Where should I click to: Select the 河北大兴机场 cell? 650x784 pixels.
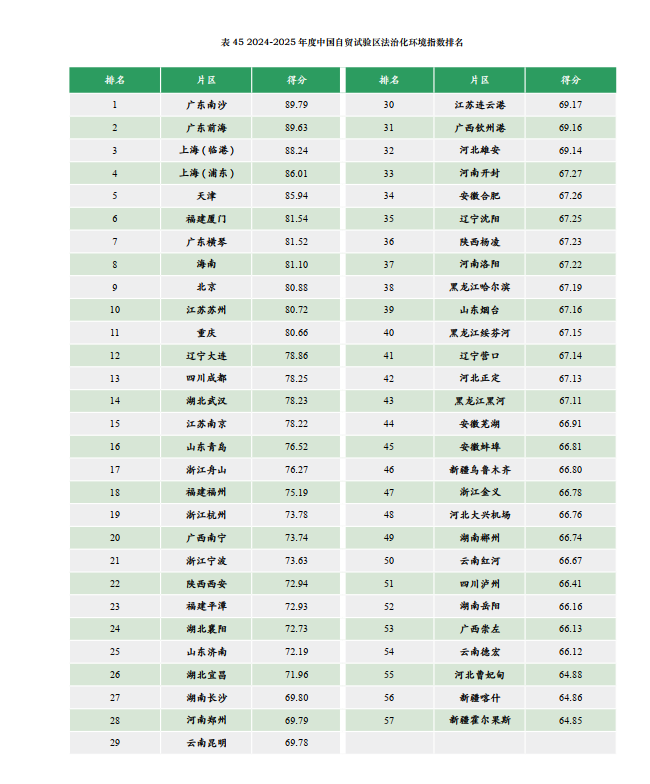click(480, 515)
